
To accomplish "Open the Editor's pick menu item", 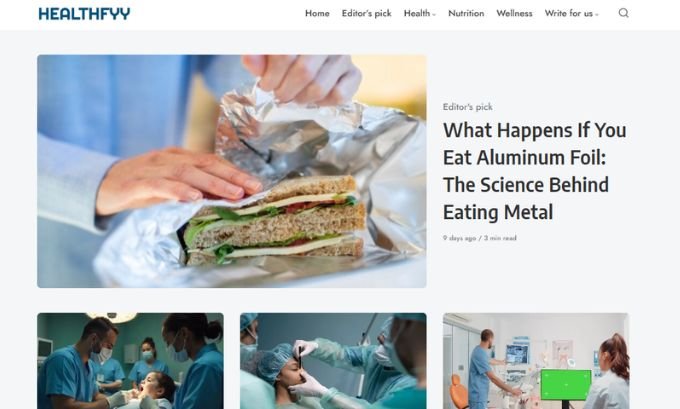I will click(366, 13).
